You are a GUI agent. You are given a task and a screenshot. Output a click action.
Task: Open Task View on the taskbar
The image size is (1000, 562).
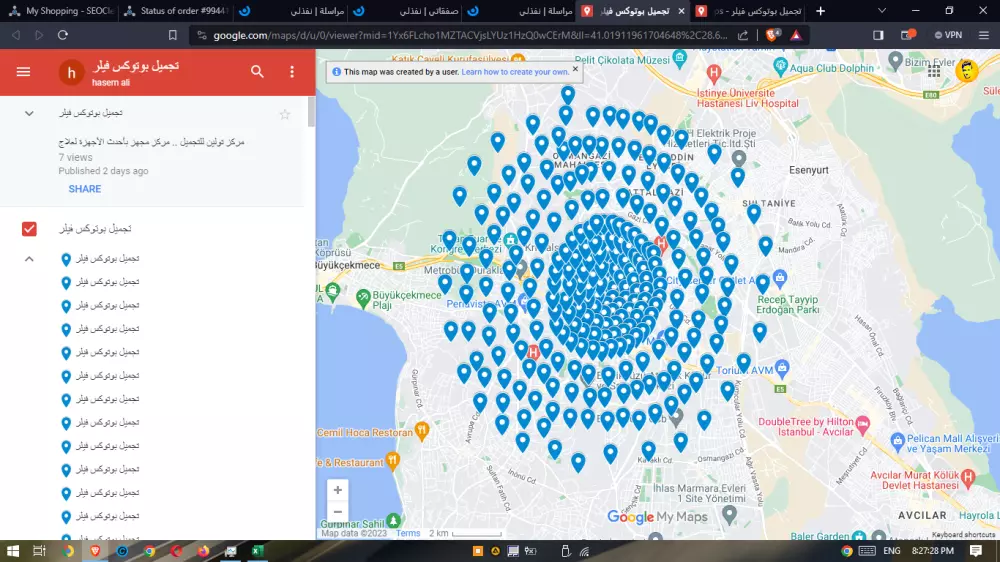point(39,551)
